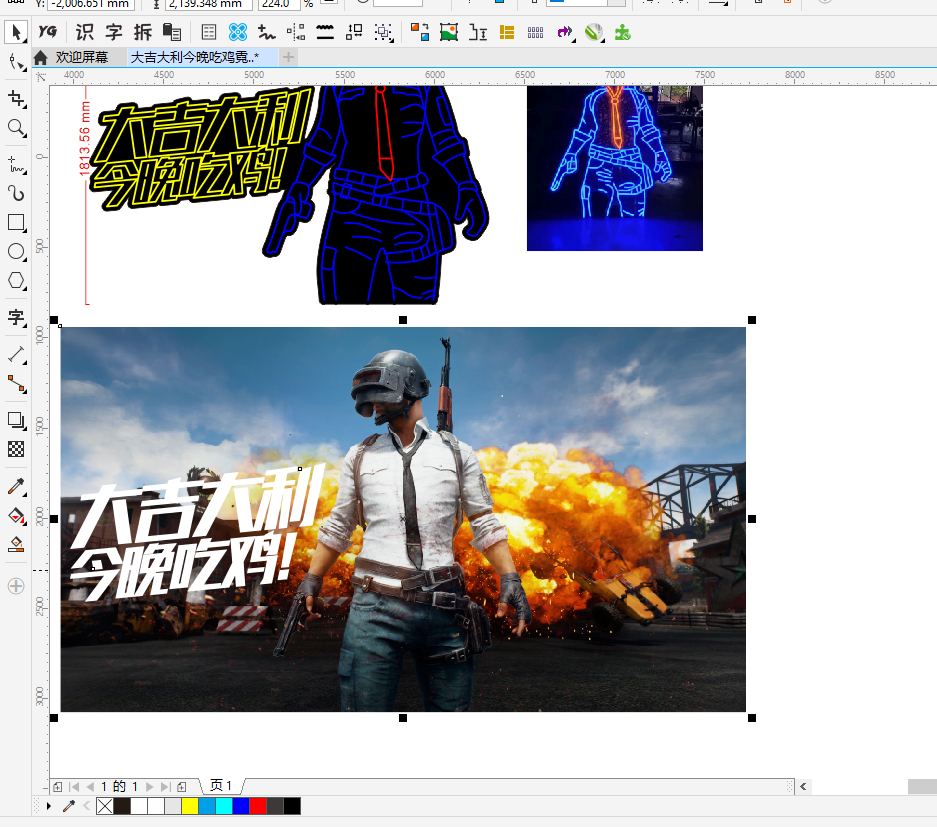The height and width of the screenshot is (827, 937).
Task: Open the toolbox quick customize plus button
Action: 16,586
